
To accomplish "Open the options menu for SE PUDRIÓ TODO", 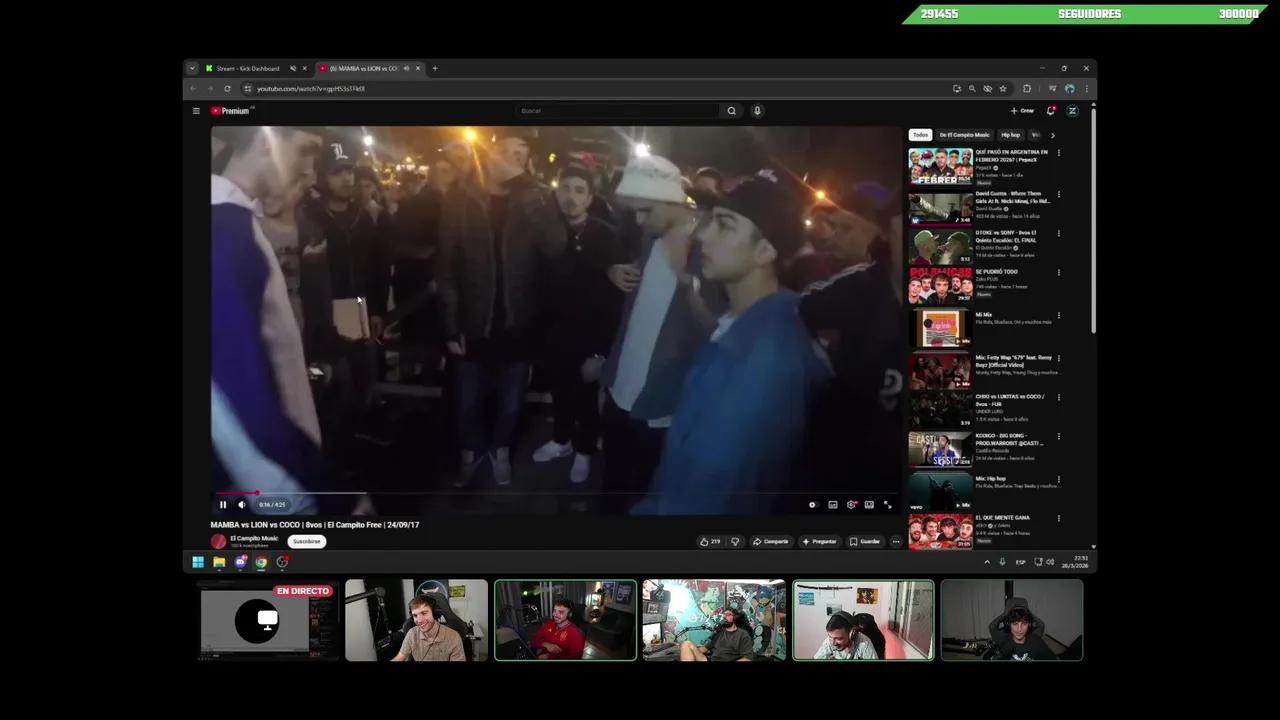I will (1058, 272).
